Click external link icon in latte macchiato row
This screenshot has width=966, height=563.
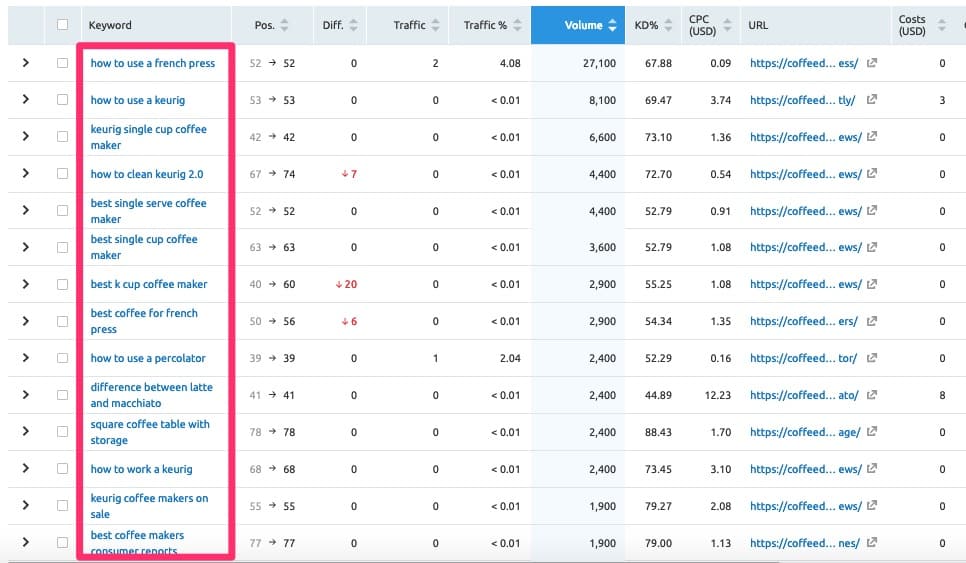point(872,395)
